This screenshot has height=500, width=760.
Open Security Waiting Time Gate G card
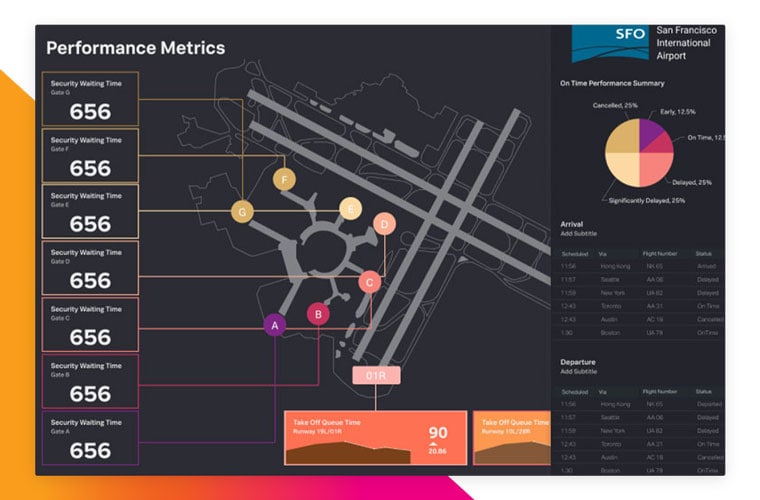click(90, 99)
